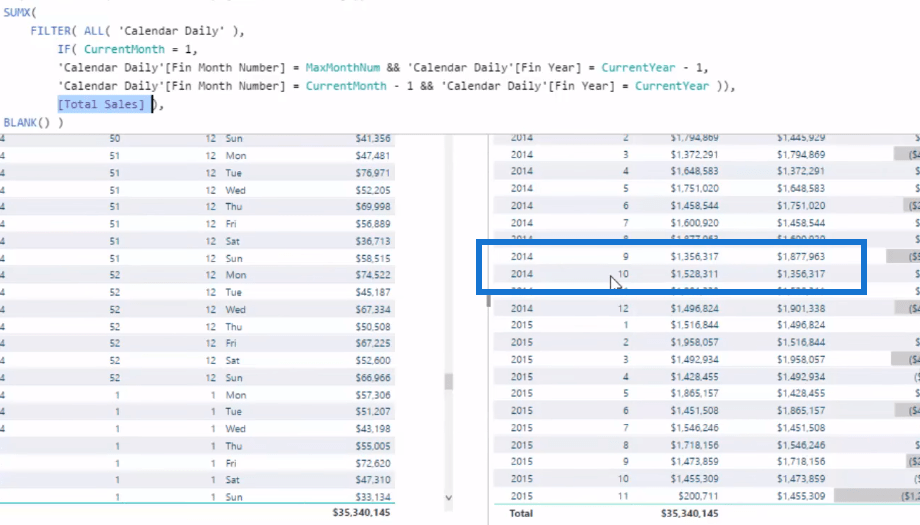Click the left table vertical scrollbar thumb
The image size is (920, 525).
(x=448, y=381)
